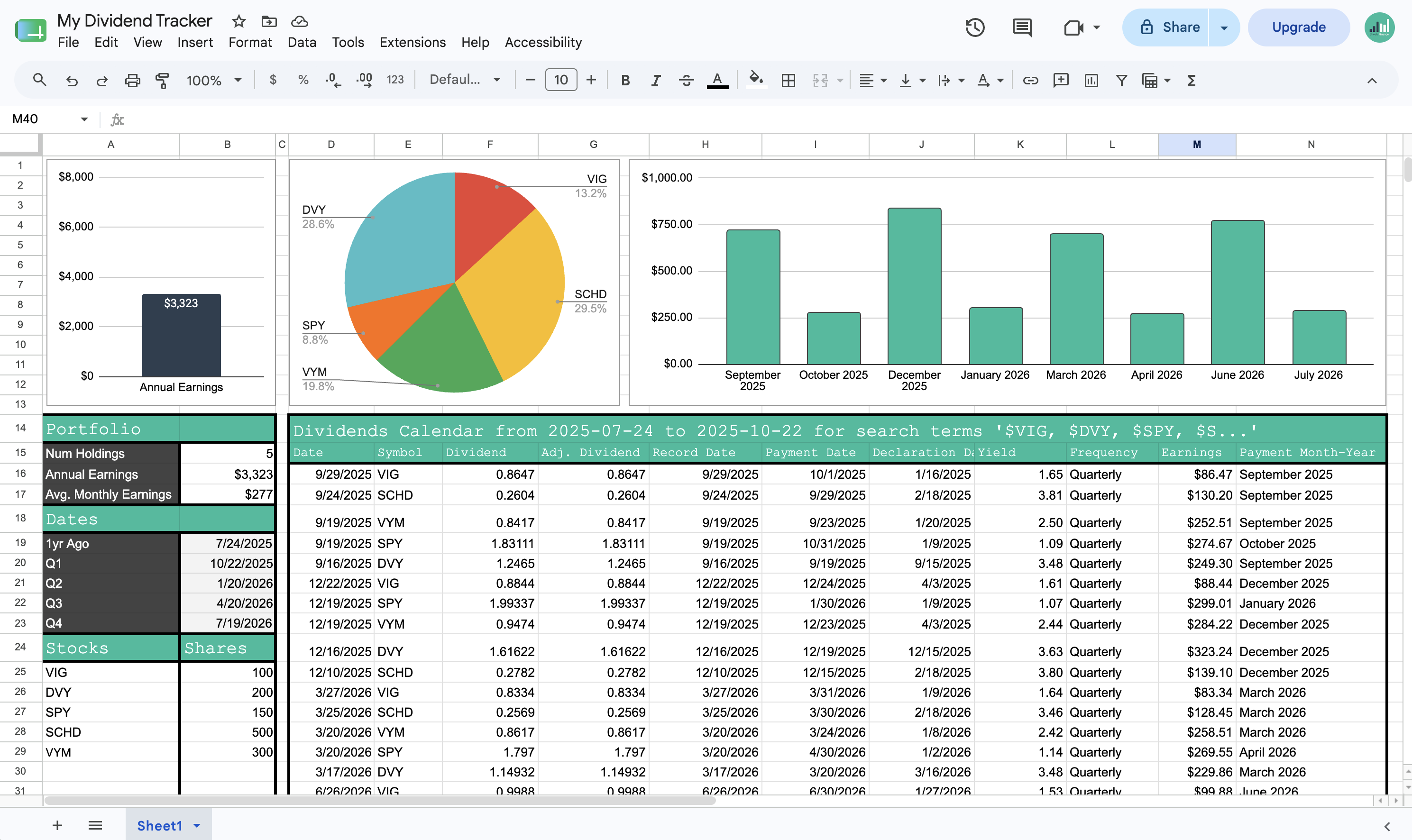Viewport: 1412px width, 840px height.
Task: Open the Edit menu
Action: [x=106, y=43]
